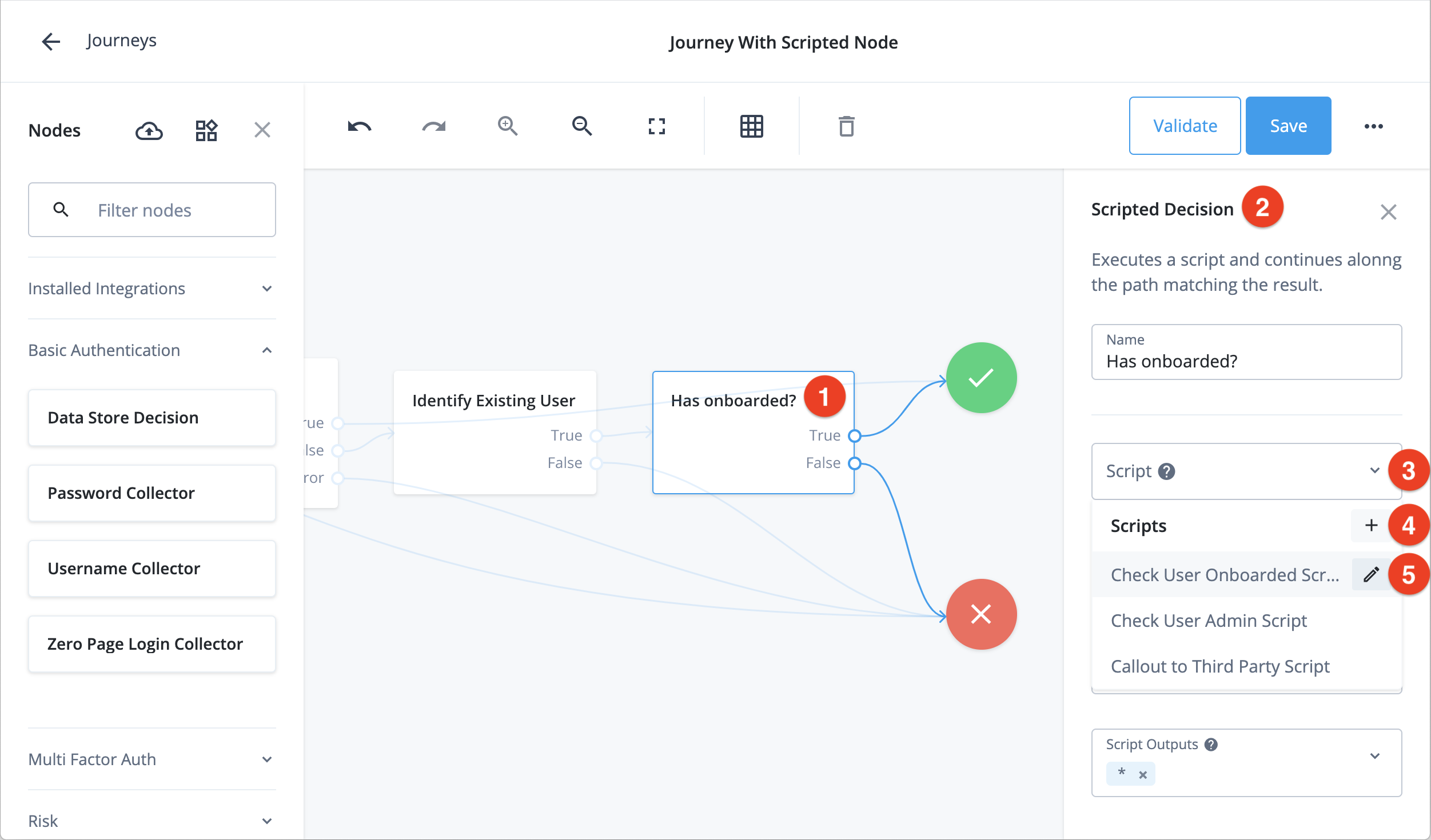This screenshot has width=1431, height=840.
Task: Click the delete trash icon
Action: tap(847, 126)
